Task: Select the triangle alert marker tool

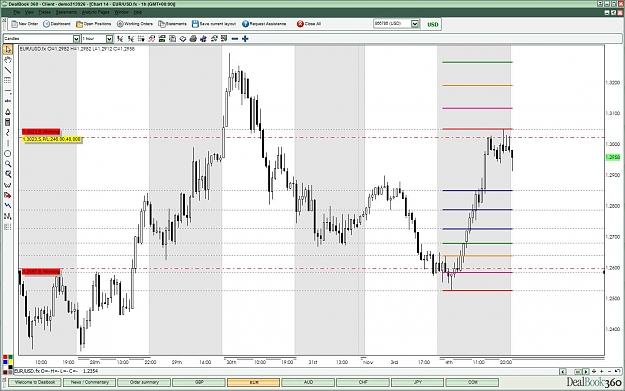Action: pyautogui.click(x=8, y=112)
